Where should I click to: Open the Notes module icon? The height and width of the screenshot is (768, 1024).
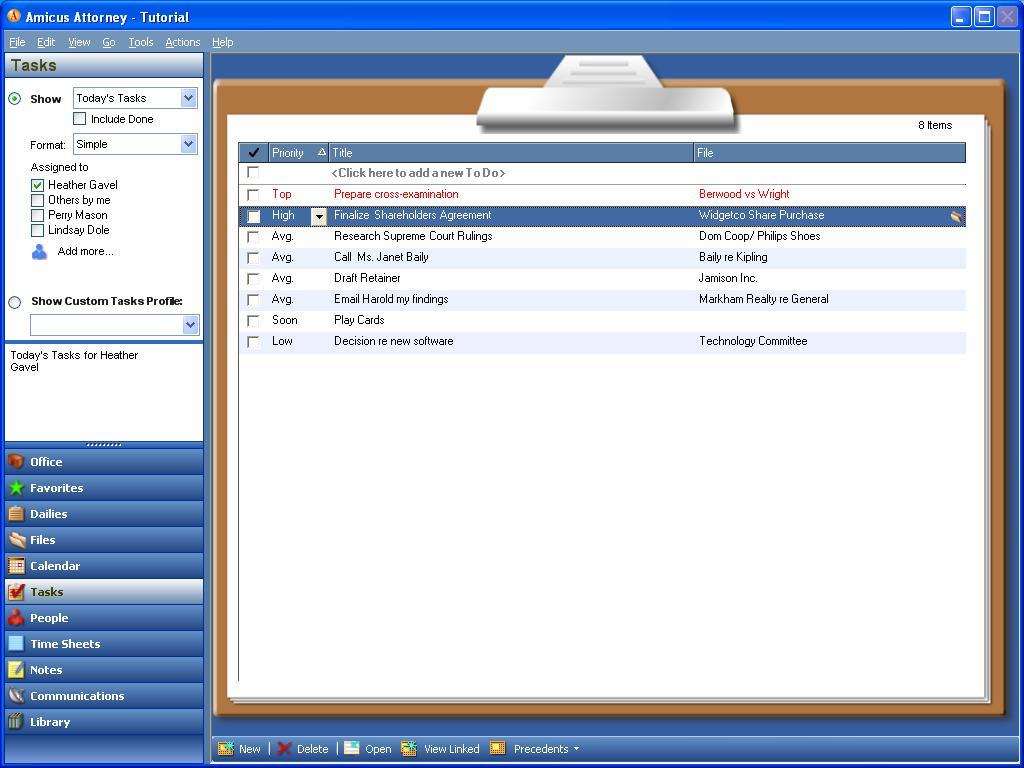coord(16,670)
